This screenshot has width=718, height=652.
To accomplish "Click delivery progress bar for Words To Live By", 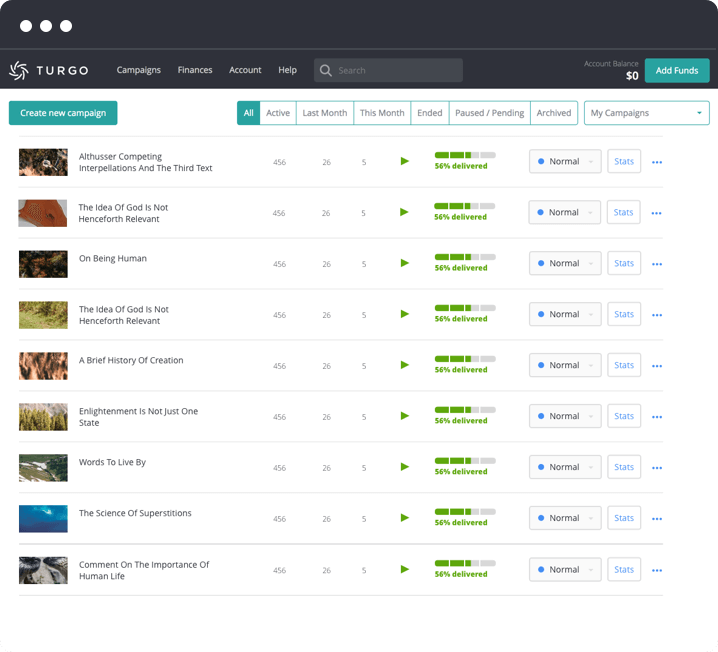I will point(464,461).
